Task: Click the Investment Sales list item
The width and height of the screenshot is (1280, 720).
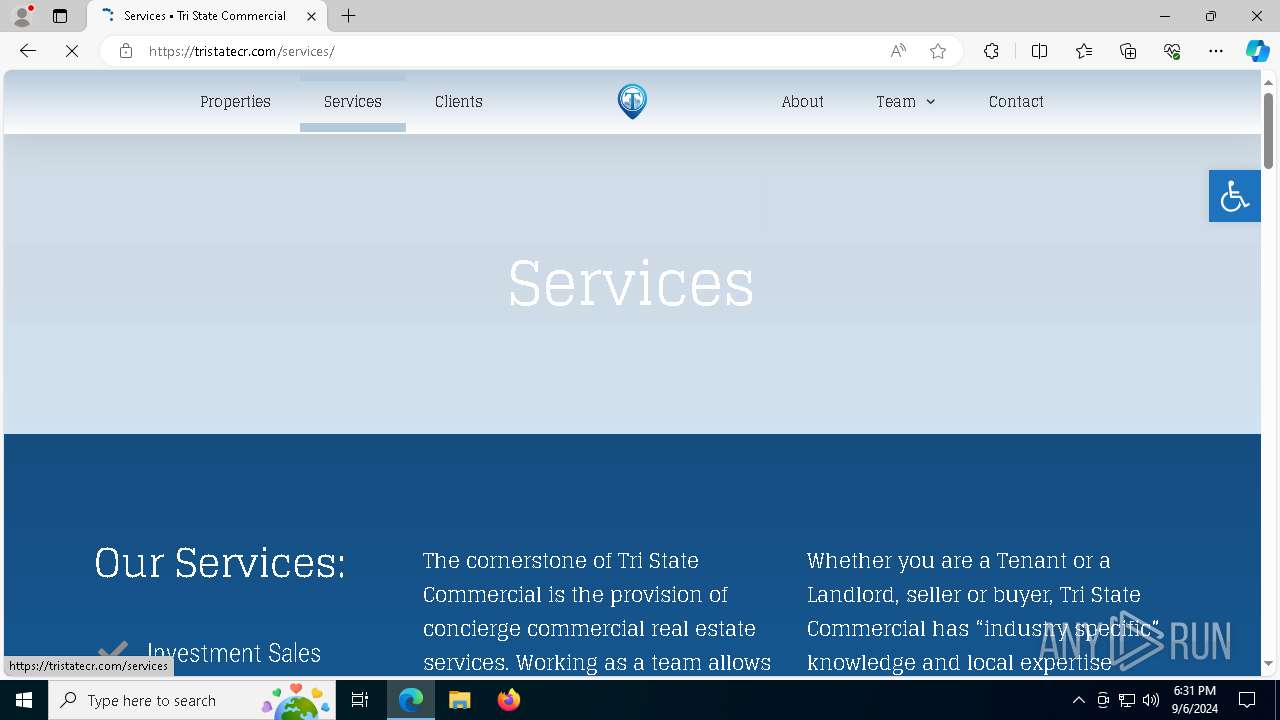Action: (x=233, y=653)
